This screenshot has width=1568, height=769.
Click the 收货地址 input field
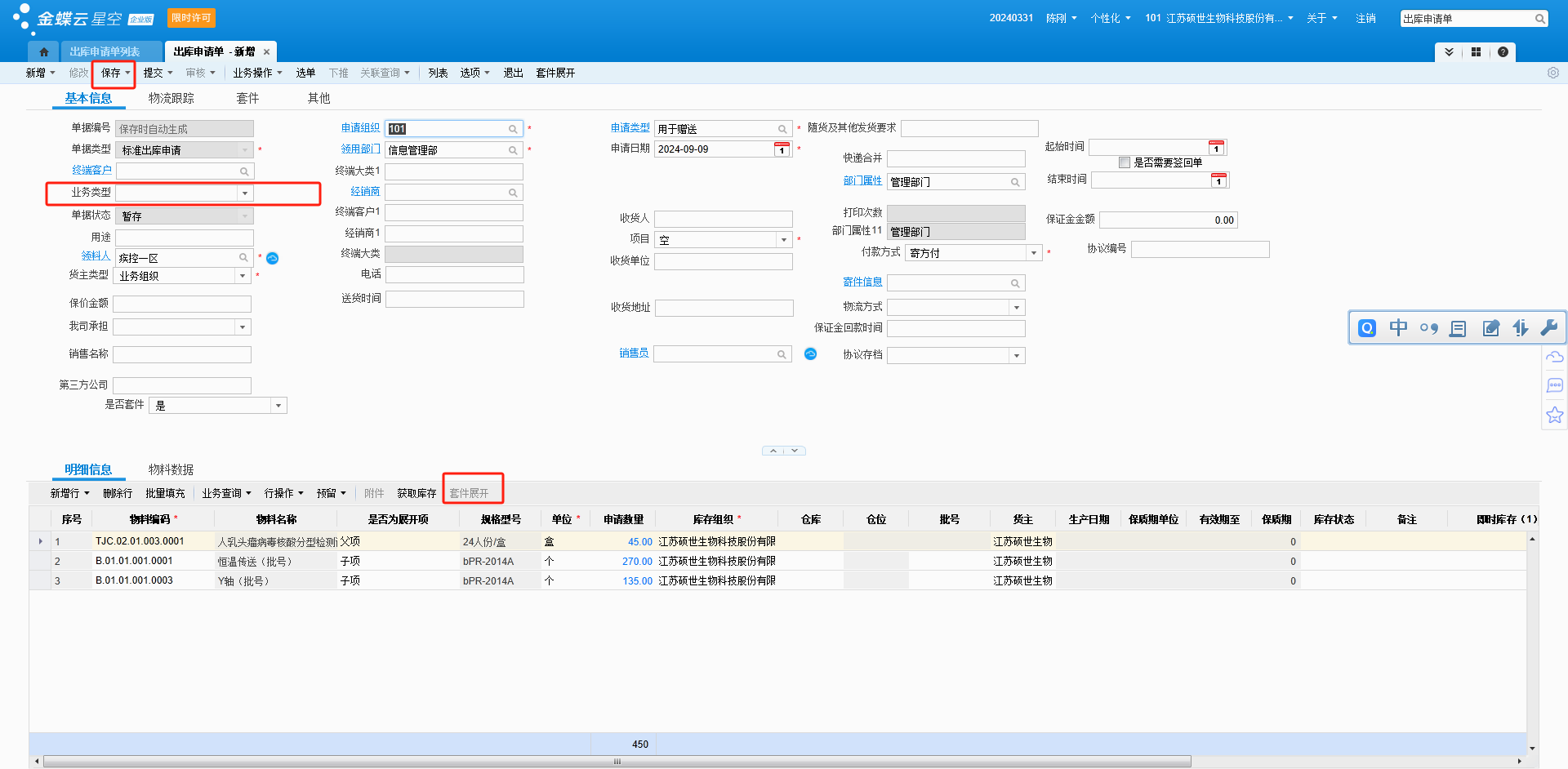(x=724, y=308)
